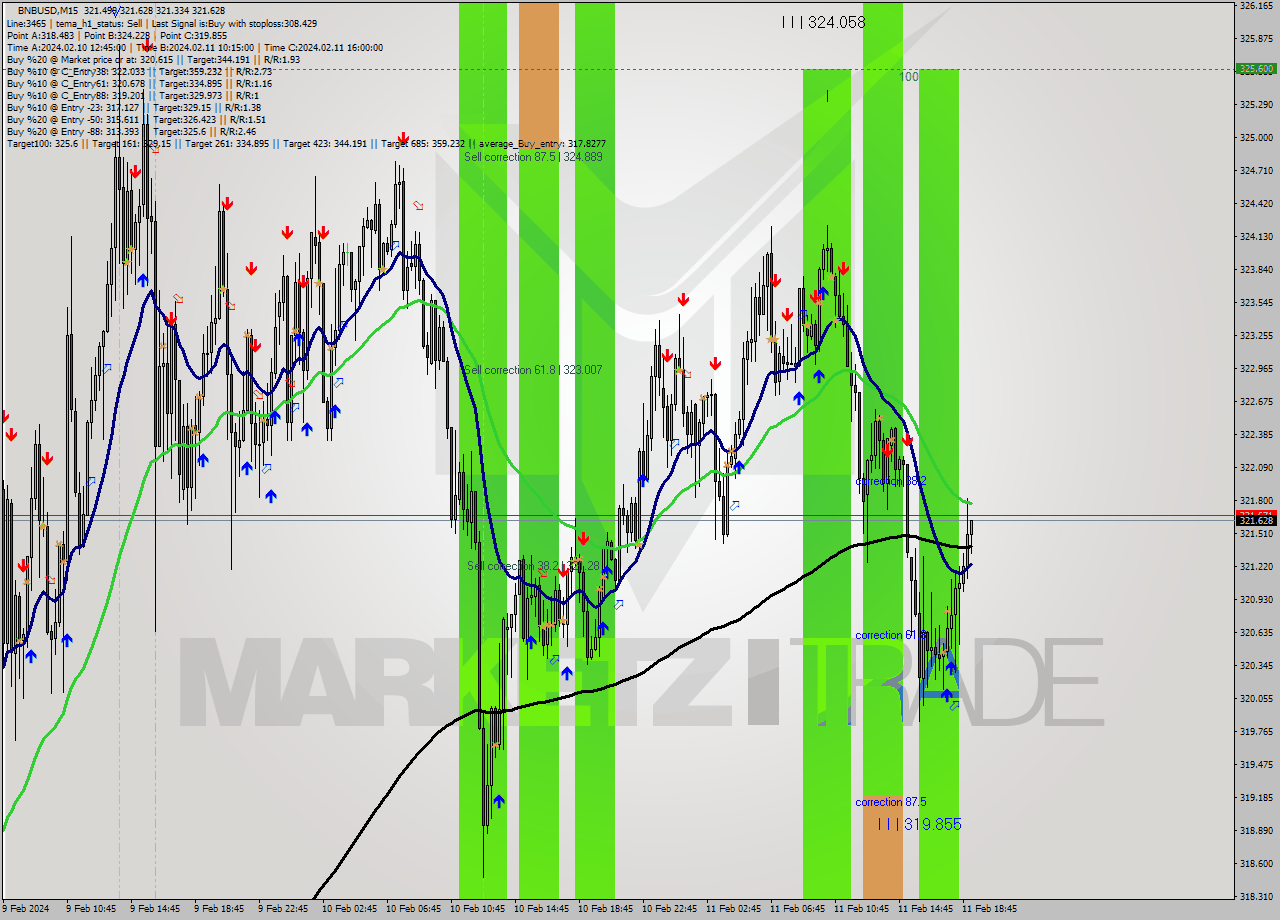Select the | | | 324.058 level label
Screen dimensions: 1280x920
pos(823,22)
